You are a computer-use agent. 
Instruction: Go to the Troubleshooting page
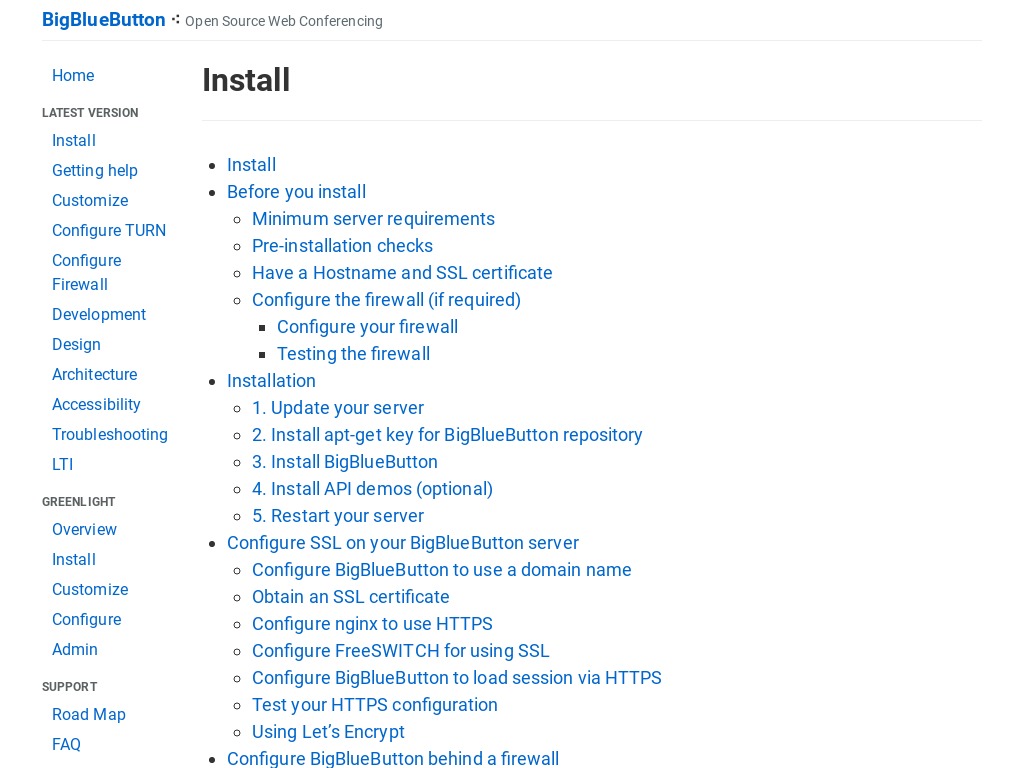pos(110,435)
